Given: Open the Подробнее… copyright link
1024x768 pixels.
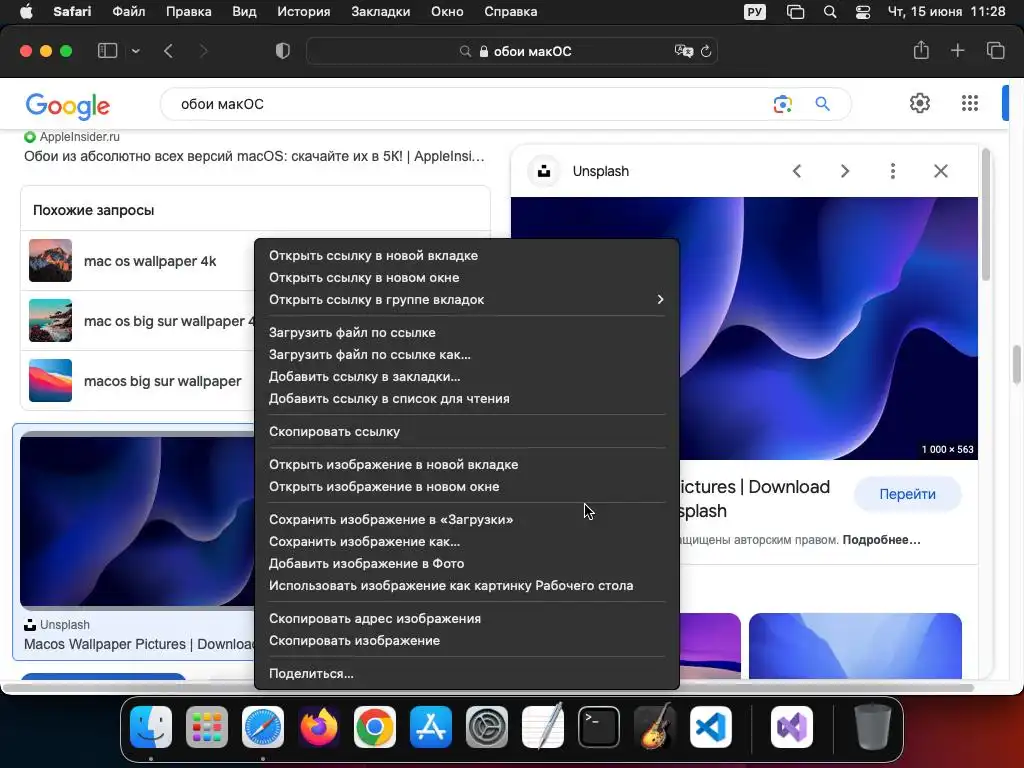Looking at the screenshot, I should (x=881, y=540).
